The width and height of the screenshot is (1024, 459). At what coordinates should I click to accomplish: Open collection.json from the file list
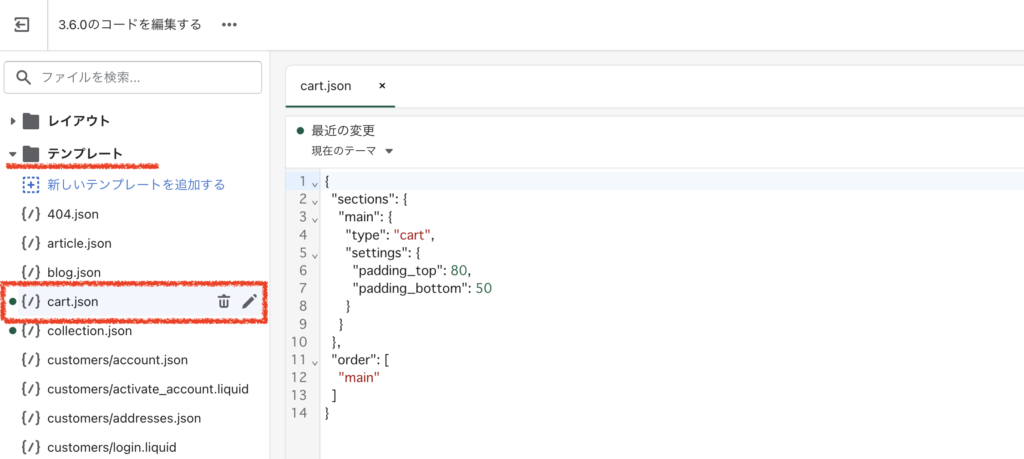click(x=89, y=331)
